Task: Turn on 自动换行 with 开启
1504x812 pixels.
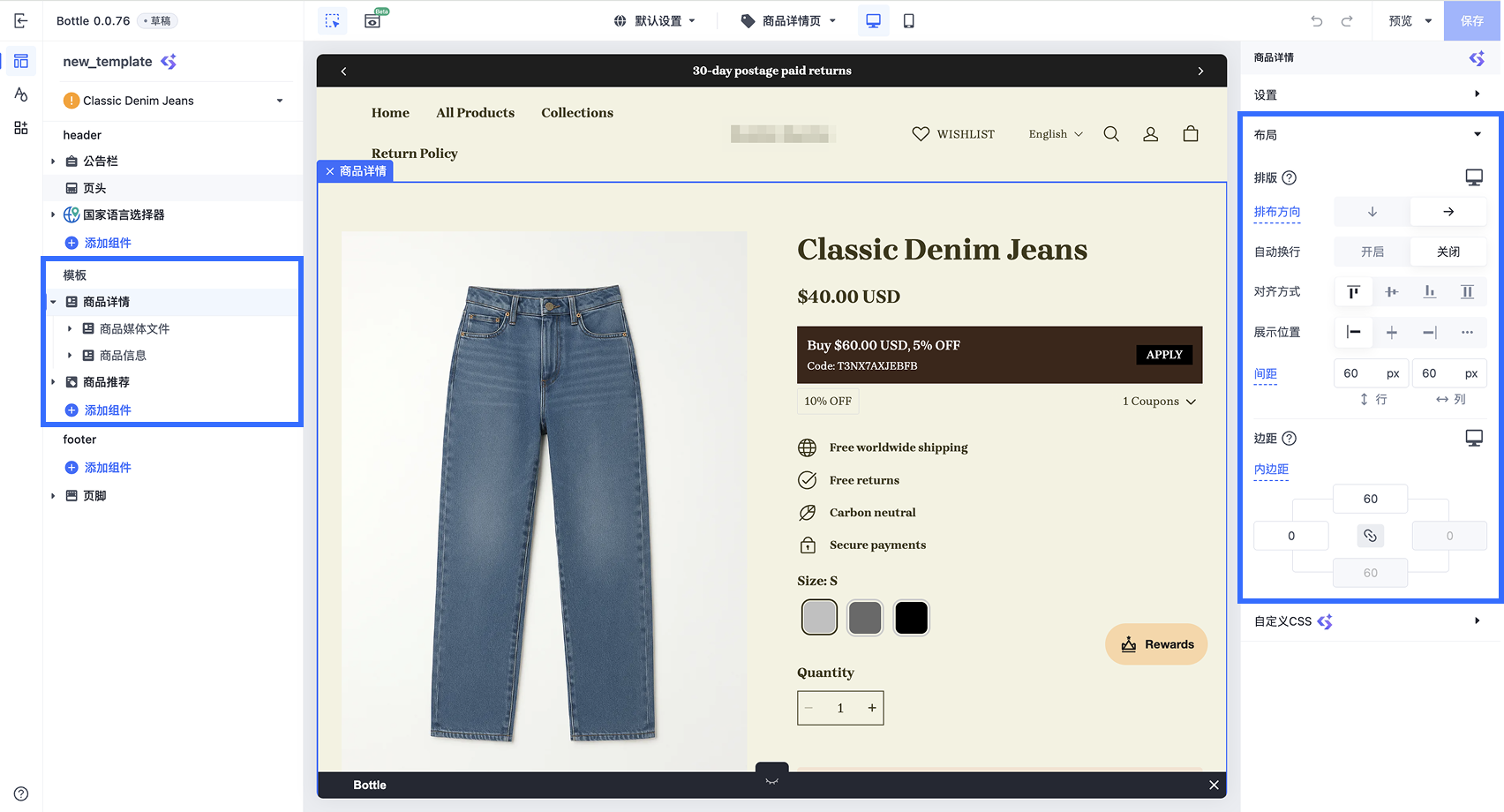Action: pyautogui.click(x=1372, y=252)
